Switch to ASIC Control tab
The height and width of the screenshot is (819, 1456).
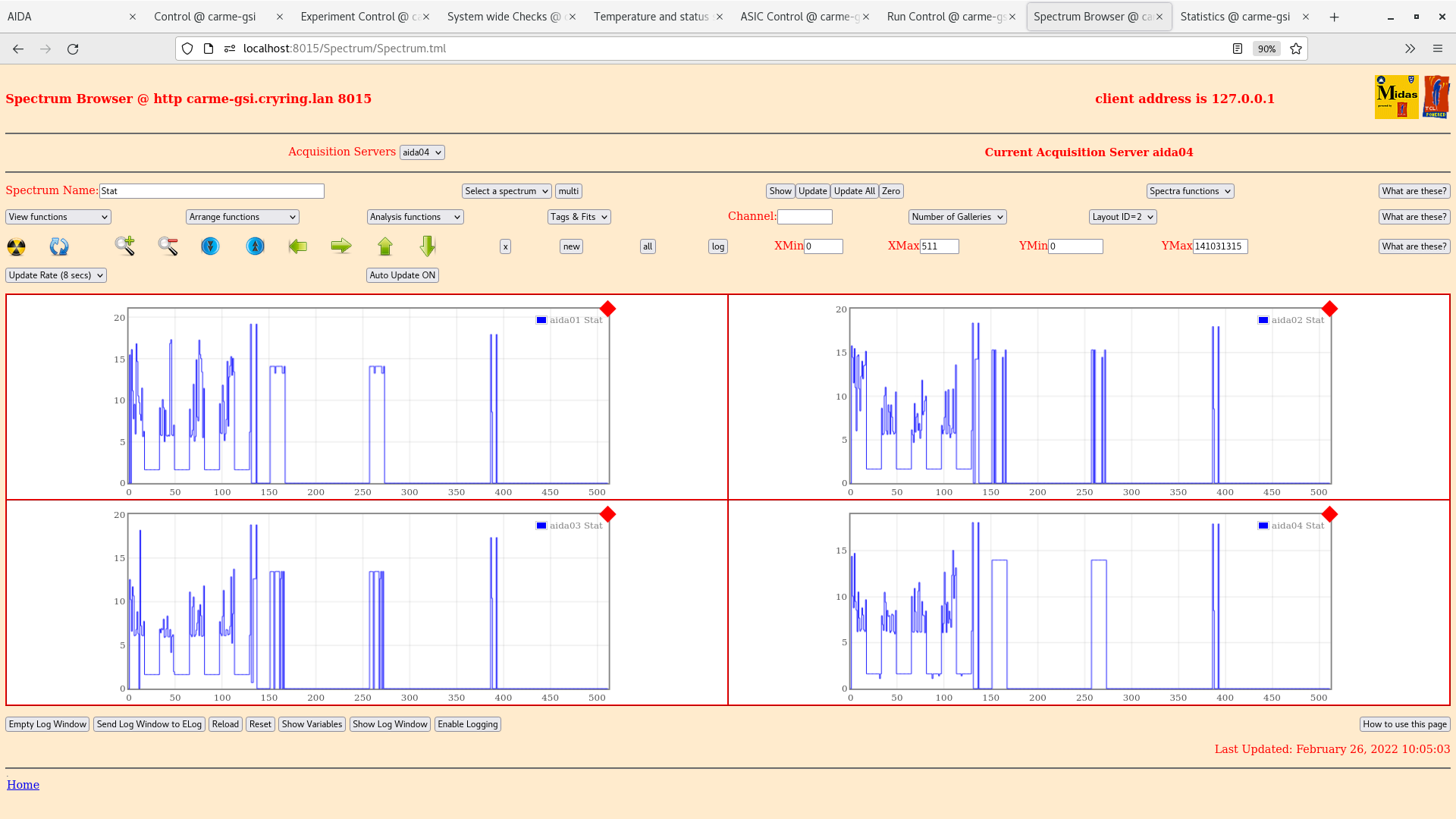click(x=805, y=17)
